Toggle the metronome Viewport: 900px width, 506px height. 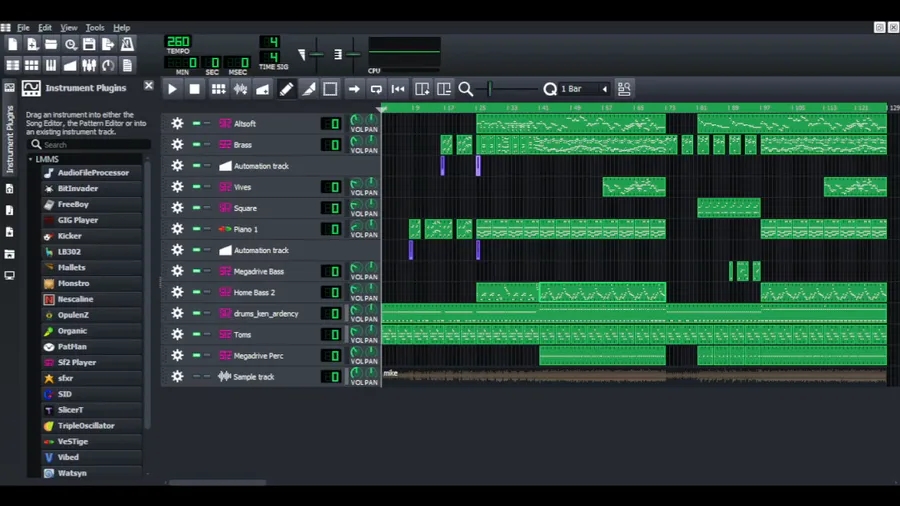click(x=127, y=44)
